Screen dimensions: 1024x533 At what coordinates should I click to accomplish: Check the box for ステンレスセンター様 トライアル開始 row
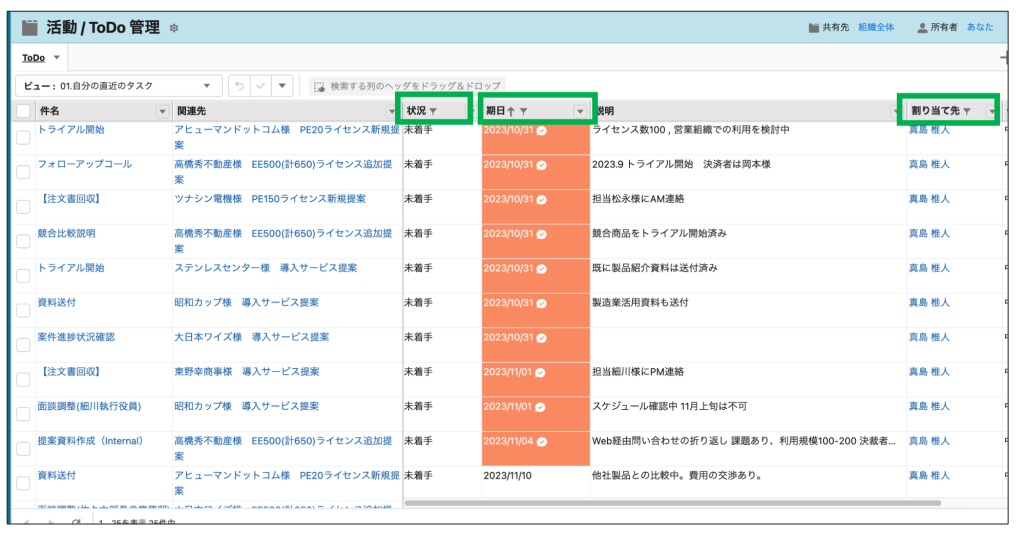pos(24,276)
